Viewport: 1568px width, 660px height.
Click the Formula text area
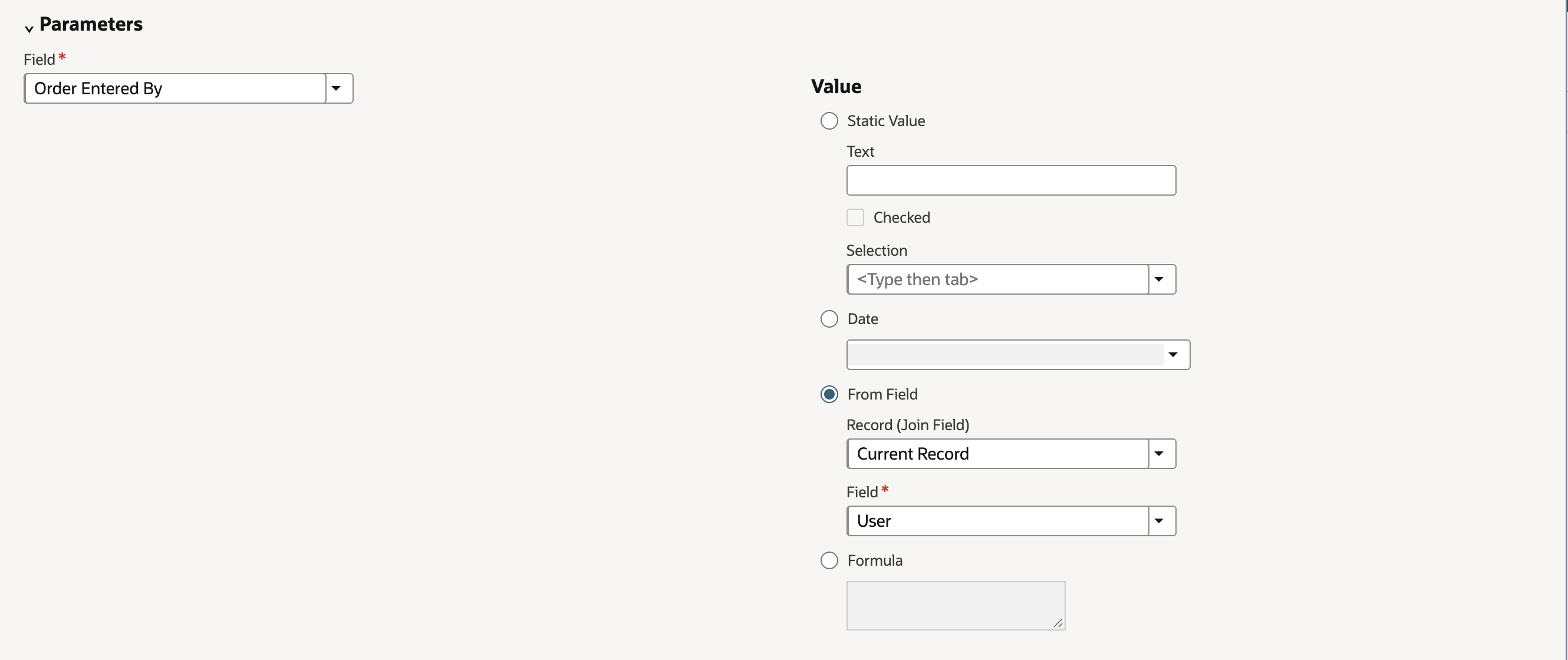click(x=956, y=605)
